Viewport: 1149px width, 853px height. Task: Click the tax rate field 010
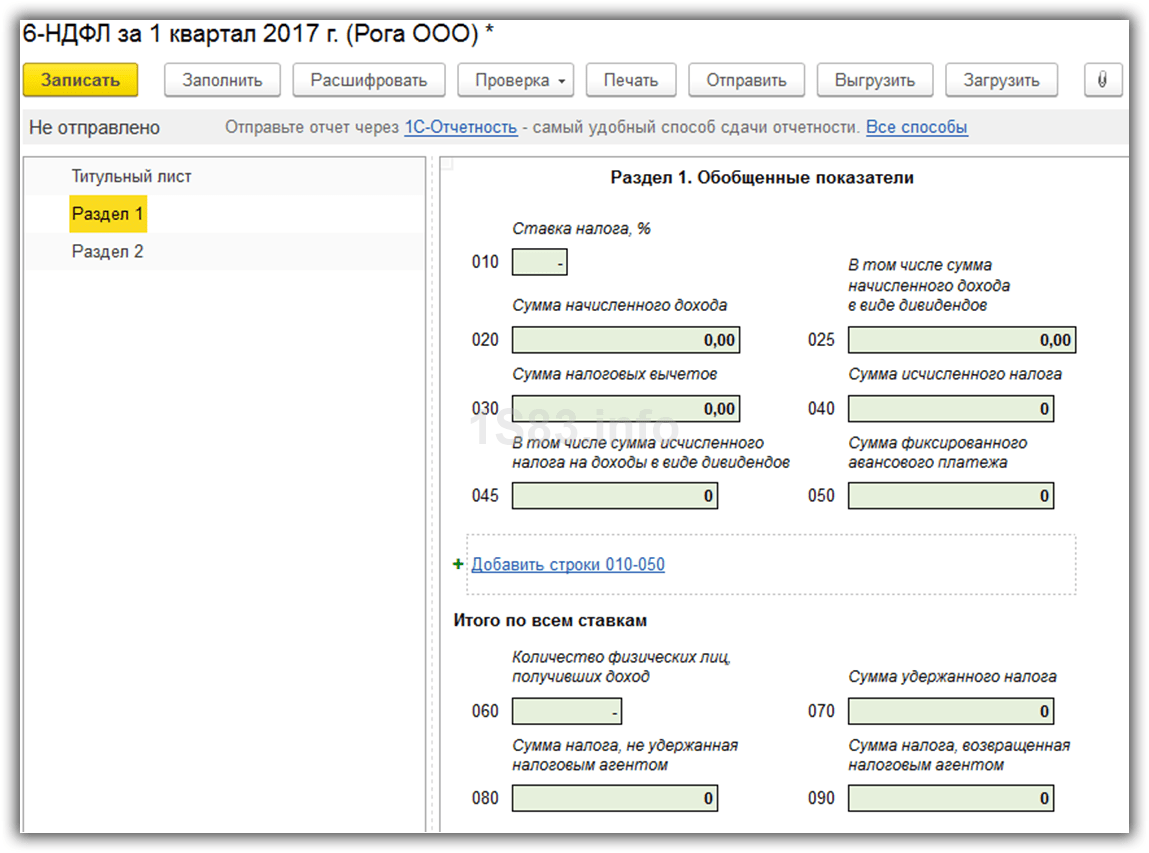coord(539,262)
